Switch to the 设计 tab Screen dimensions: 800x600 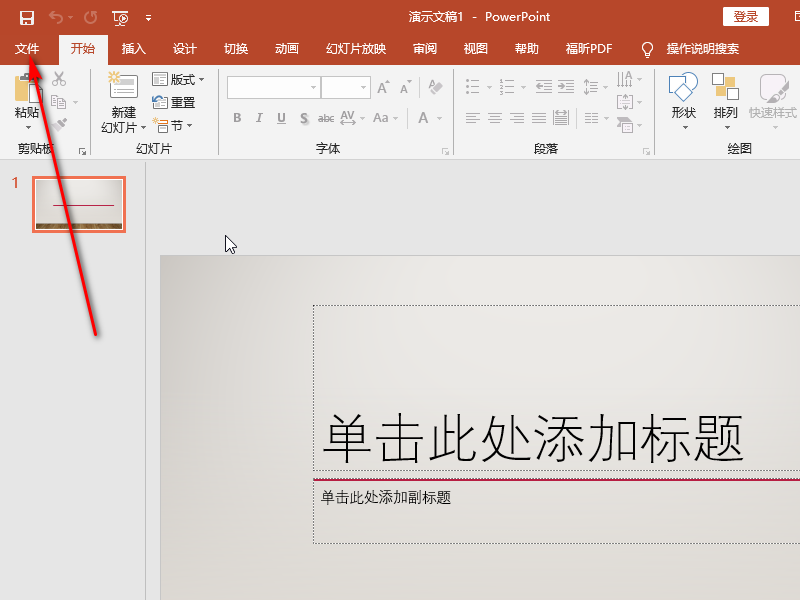click(185, 48)
